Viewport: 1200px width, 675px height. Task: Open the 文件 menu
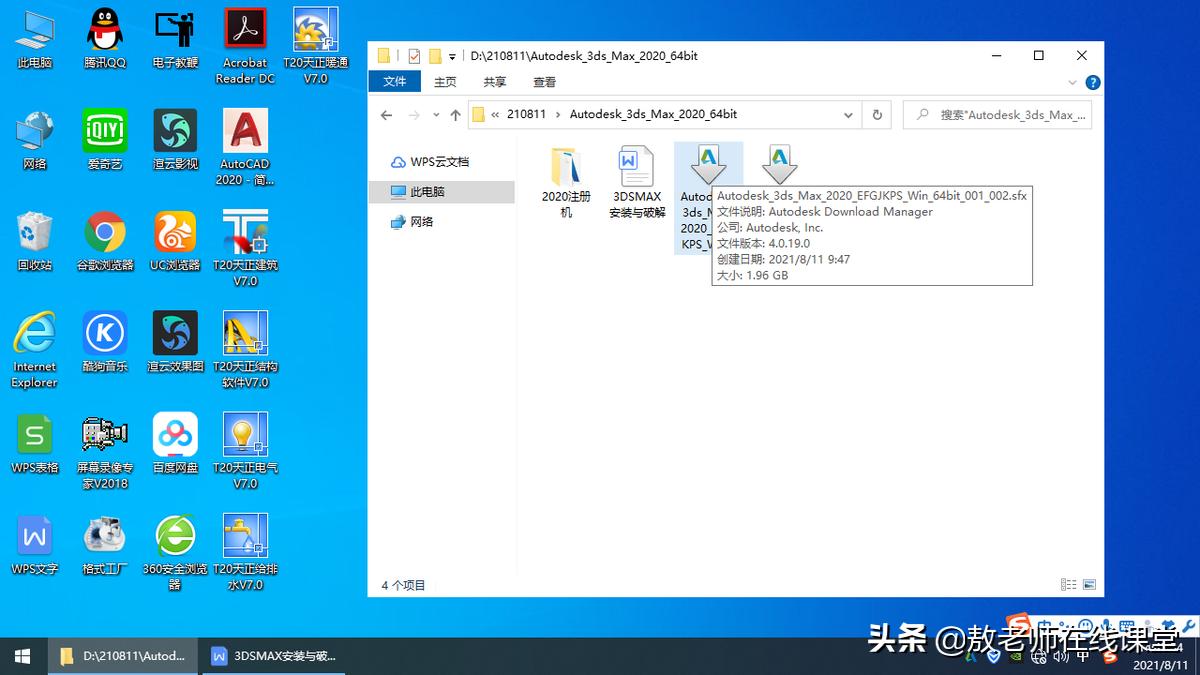tap(395, 82)
